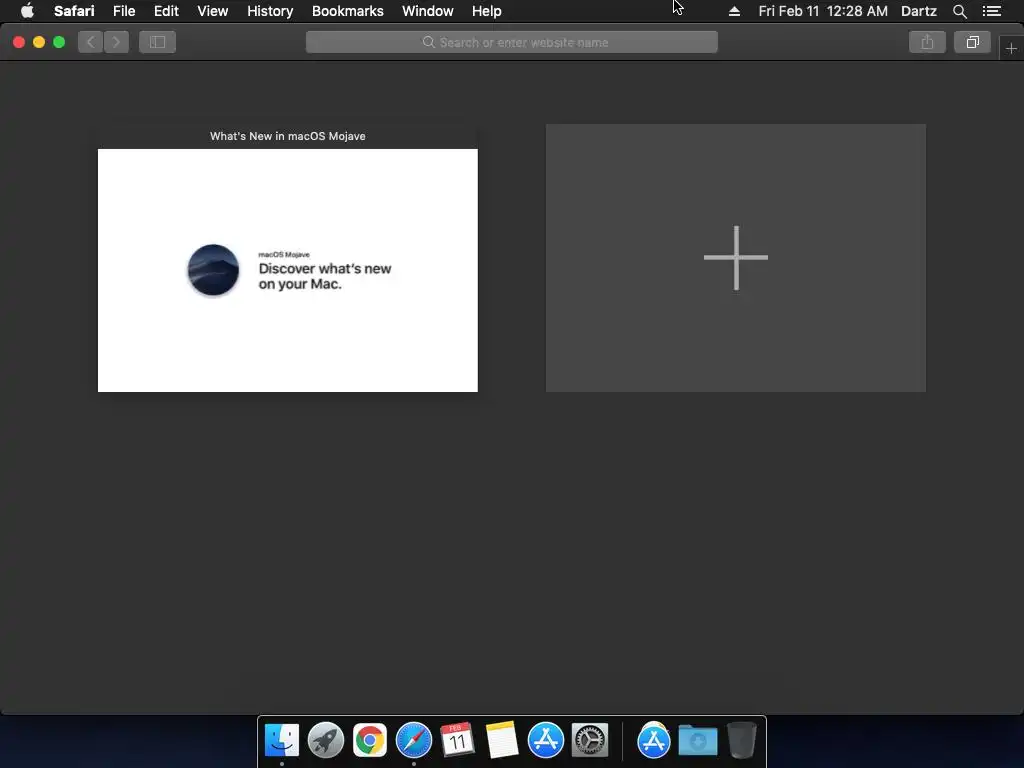
Task: Click the search or enter website name field
Action: click(511, 42)
